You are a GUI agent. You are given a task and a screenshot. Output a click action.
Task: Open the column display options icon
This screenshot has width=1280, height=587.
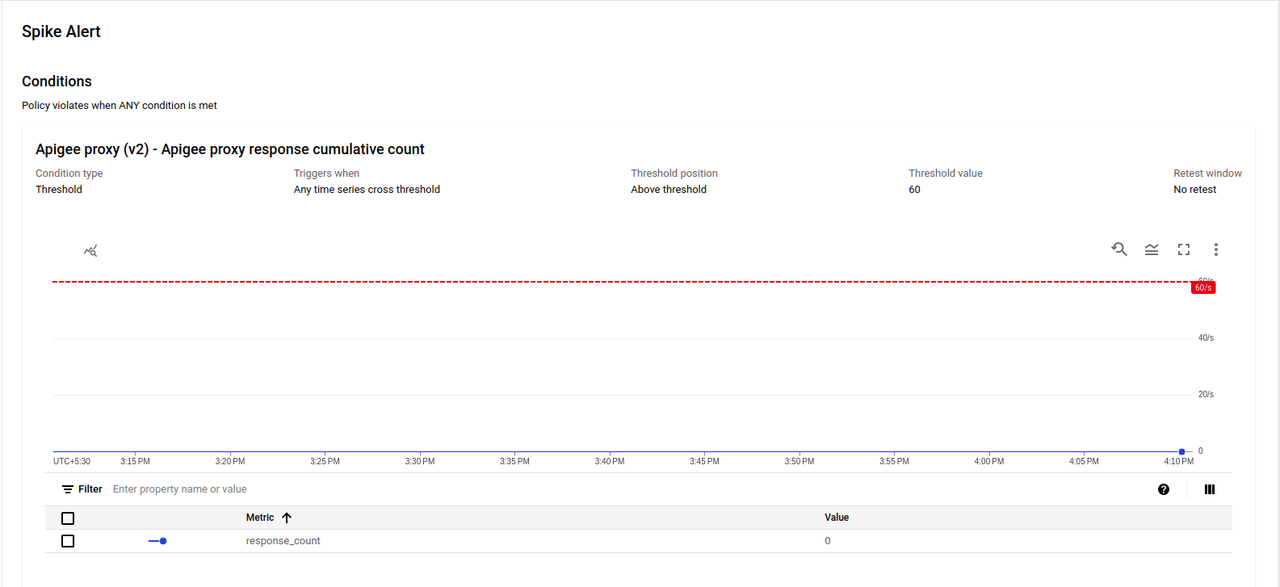[1210, 490]
